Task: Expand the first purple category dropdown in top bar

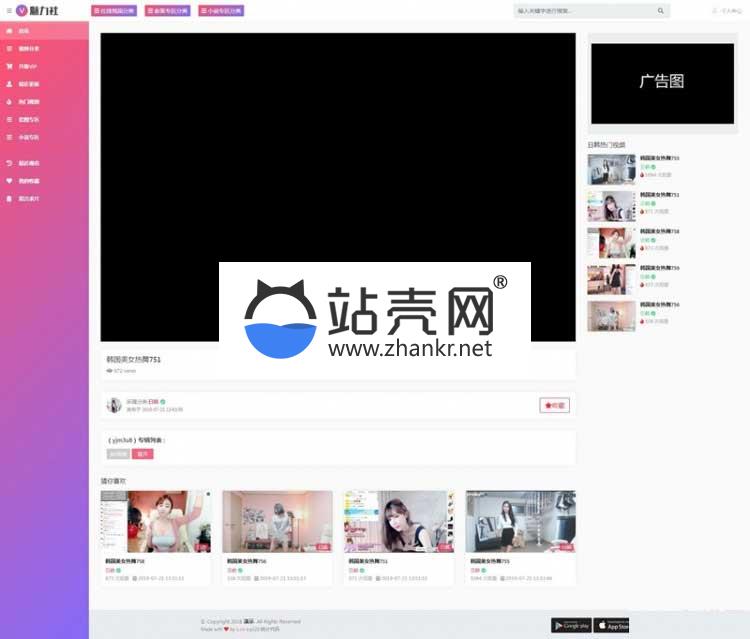Action: (113, 11)
